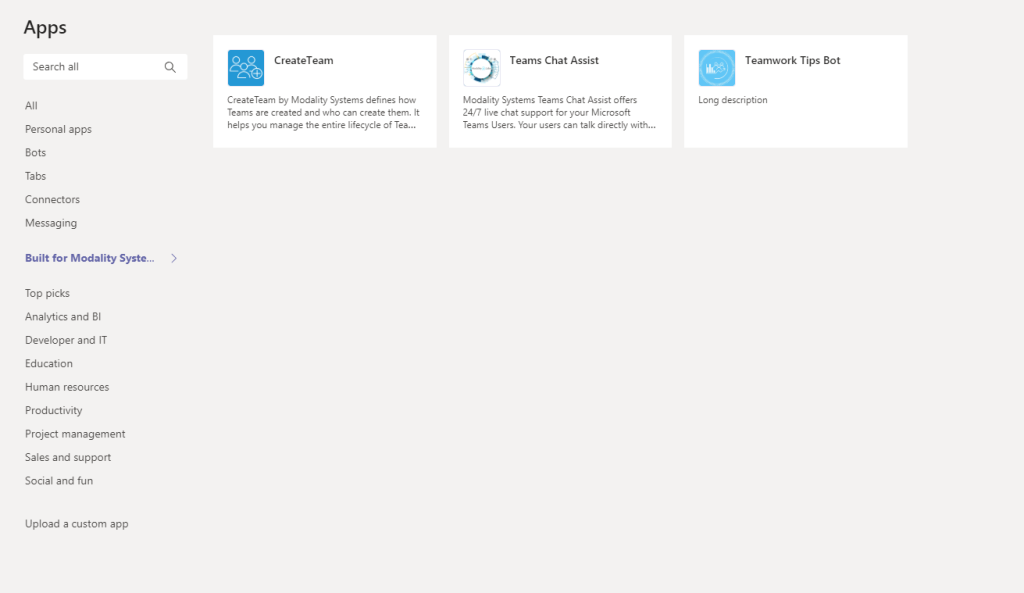Click Upload a custom app link

click(x=76, y=524)
